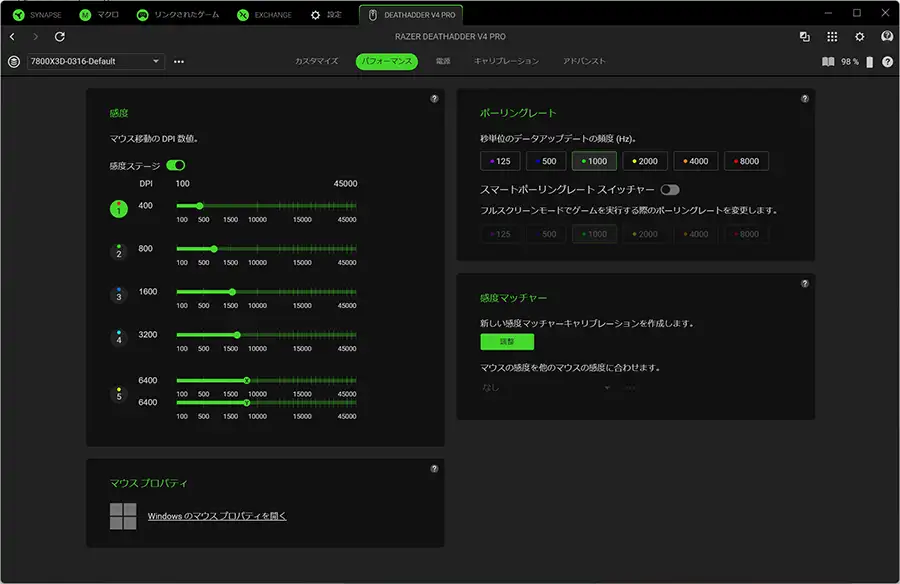Select sensitivity stage 4
Image resolution: width=900 pixels, height=584 pixels.
pyautogui.click(x=119, y=338)
